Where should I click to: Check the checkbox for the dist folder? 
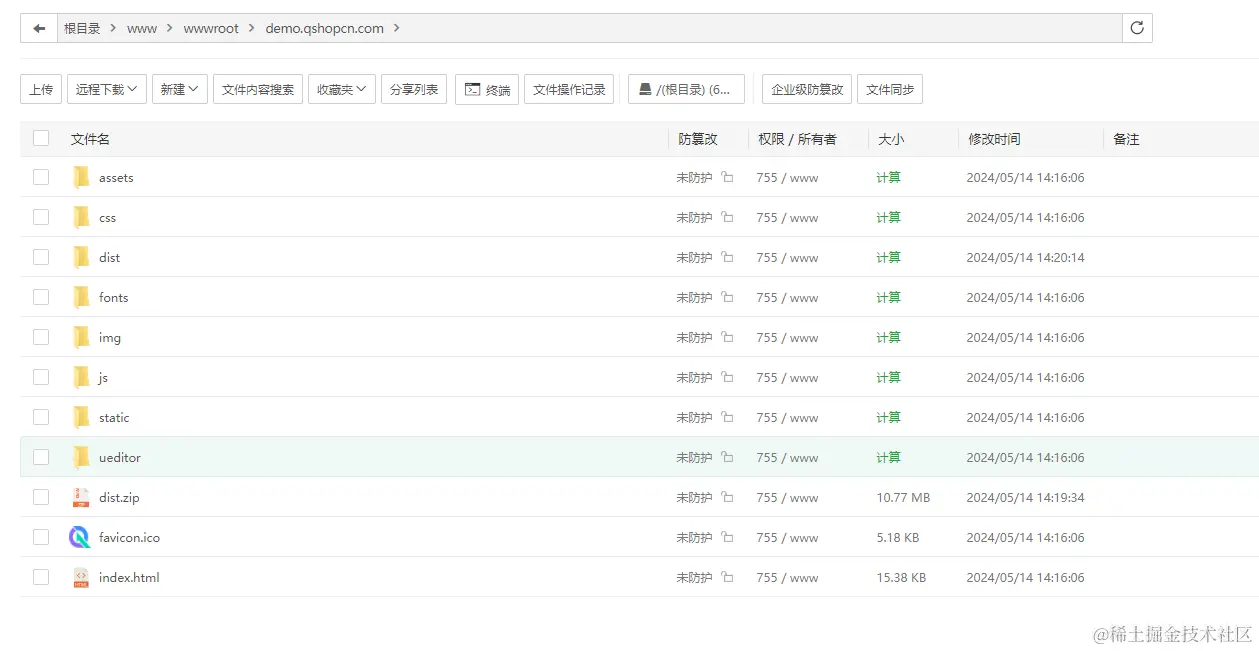40,256
